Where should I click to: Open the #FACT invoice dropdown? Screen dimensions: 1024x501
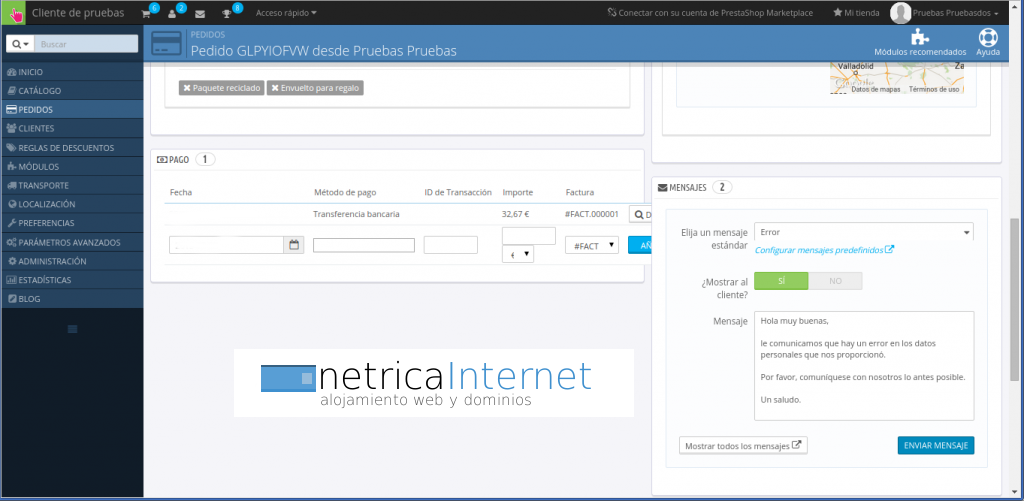[x=591, y=245]
